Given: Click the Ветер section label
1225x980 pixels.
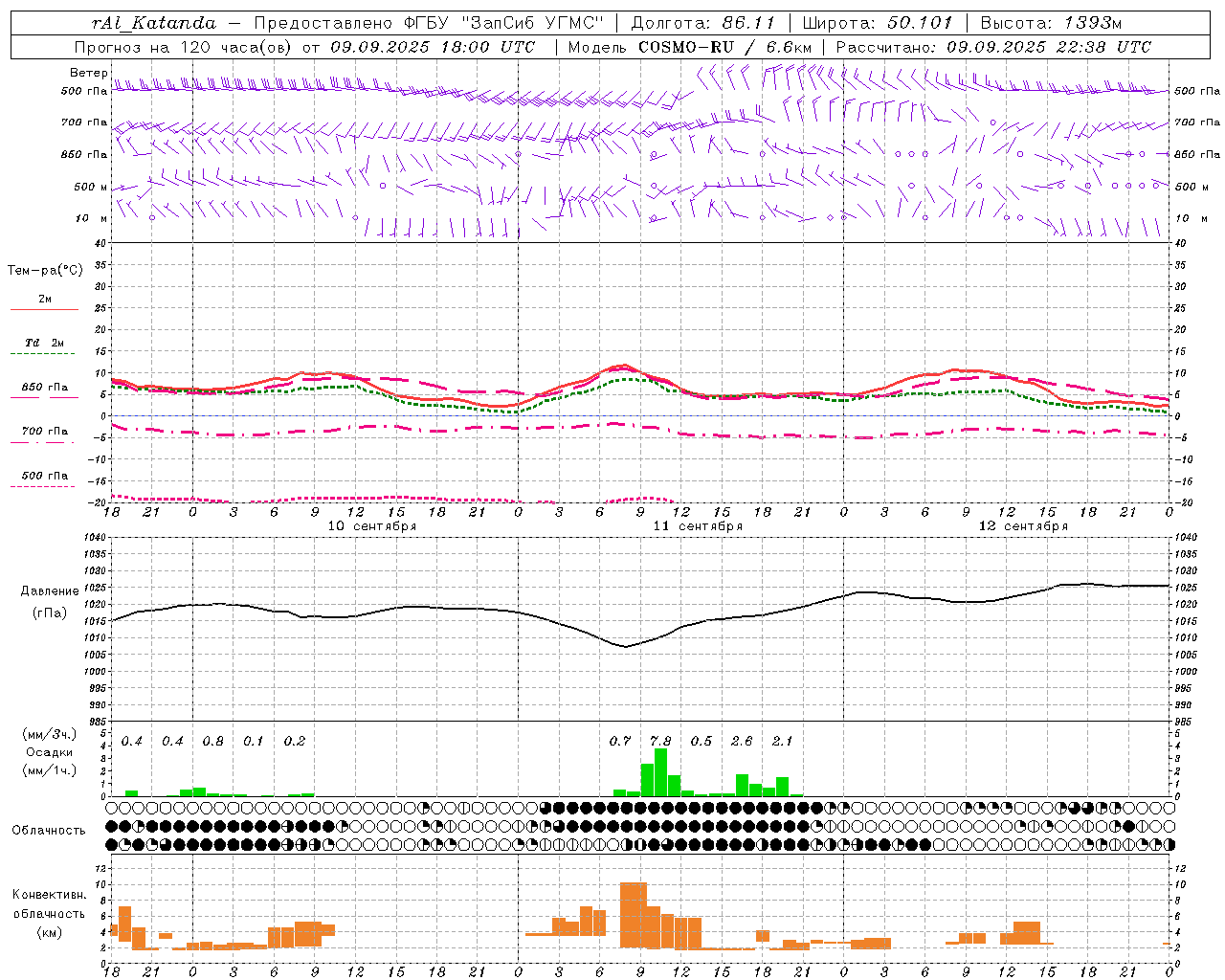Looking at the screenshot, I should (88, 73).
